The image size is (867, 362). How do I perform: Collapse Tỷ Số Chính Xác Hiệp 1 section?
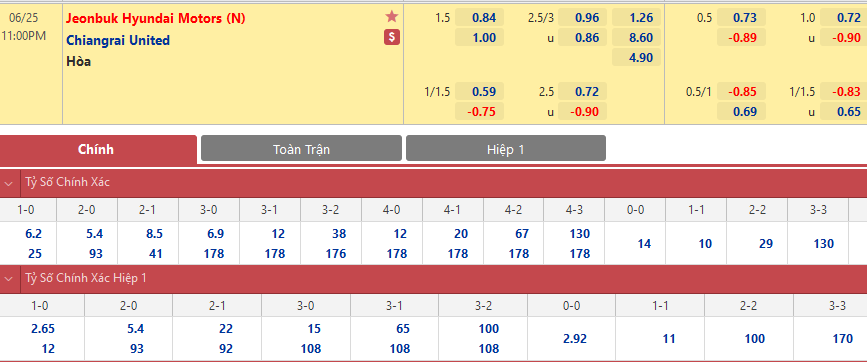point(9,279)
